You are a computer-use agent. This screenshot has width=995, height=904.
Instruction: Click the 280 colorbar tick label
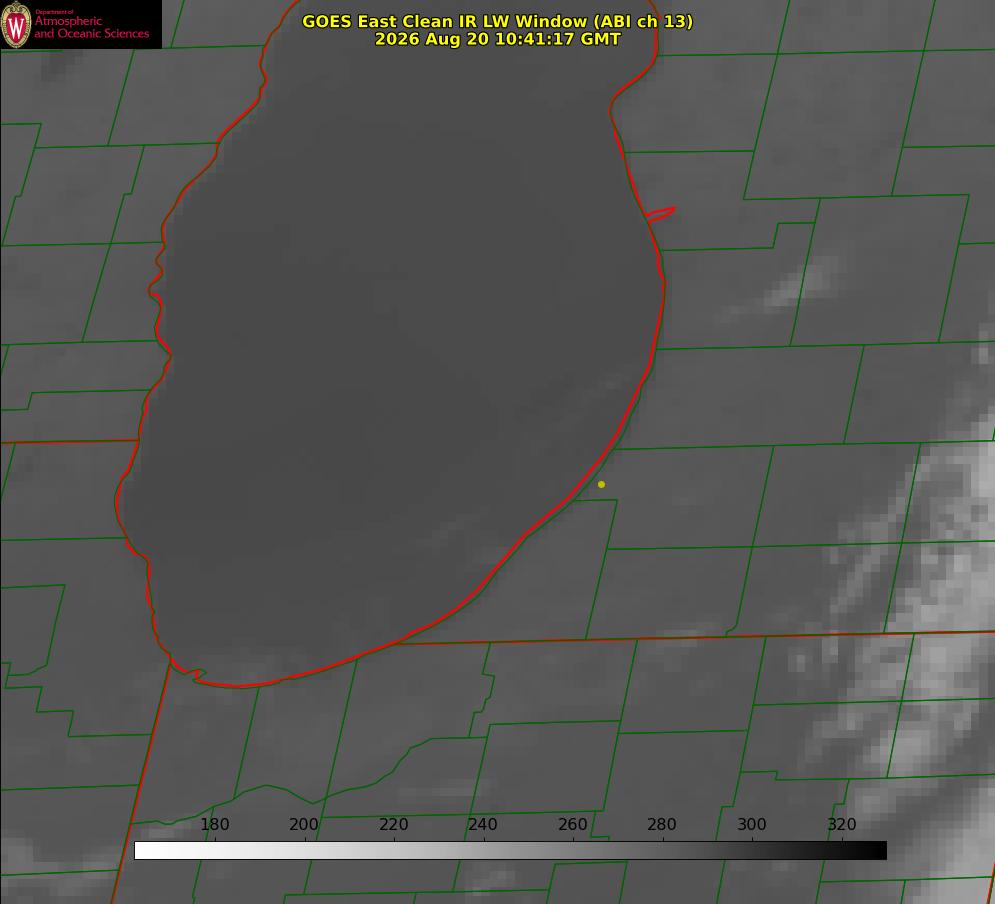pyautogui.click(x=662, y=824)
